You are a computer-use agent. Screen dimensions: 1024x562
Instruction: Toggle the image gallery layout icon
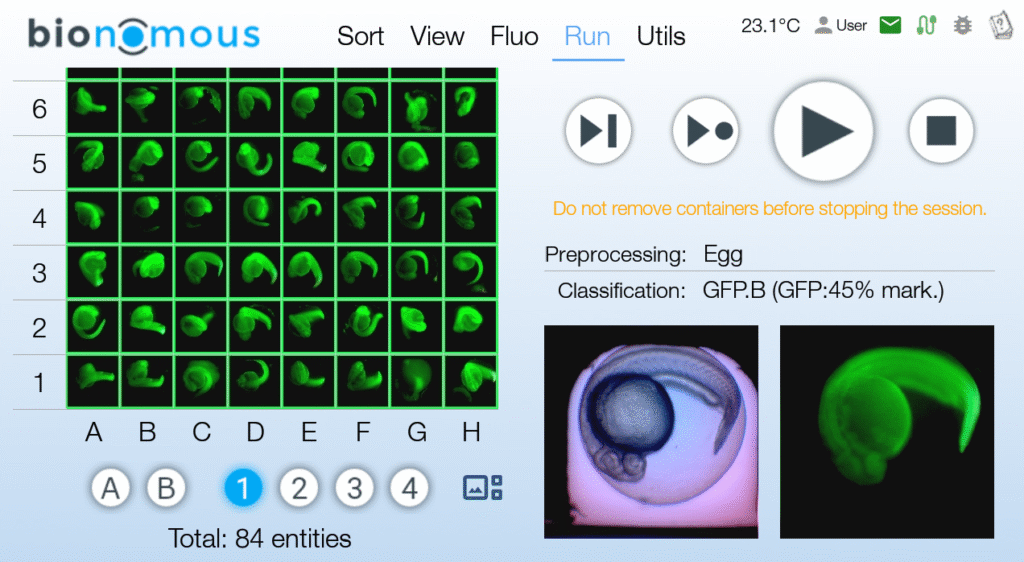pos(482,488)
